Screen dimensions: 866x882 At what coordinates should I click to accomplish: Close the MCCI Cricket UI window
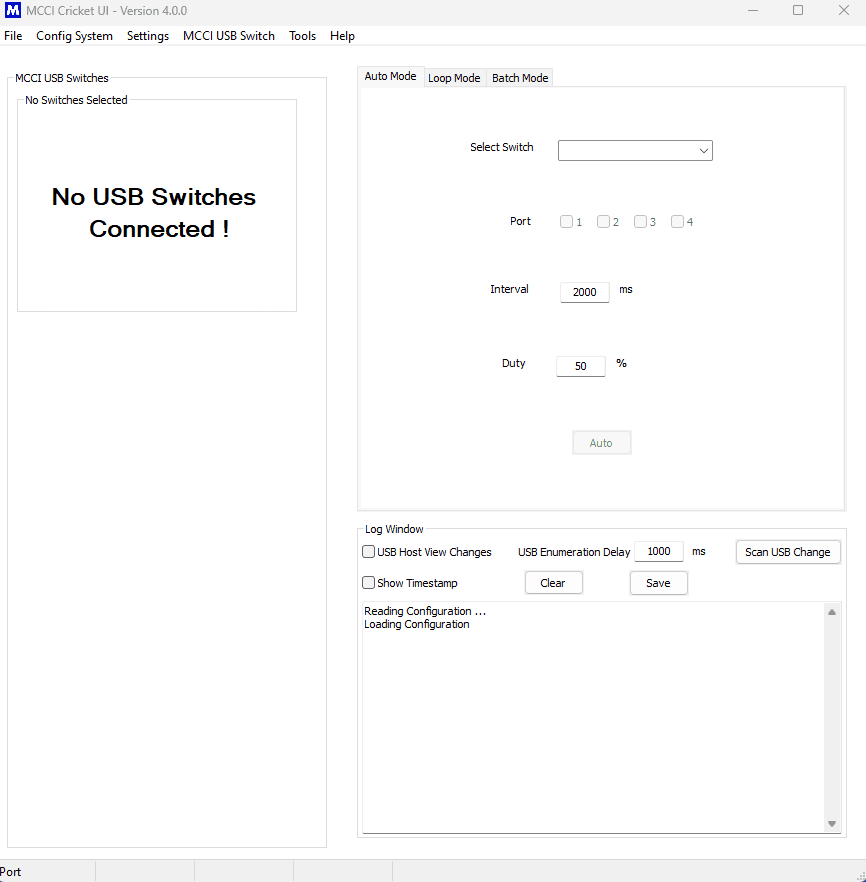844,10
